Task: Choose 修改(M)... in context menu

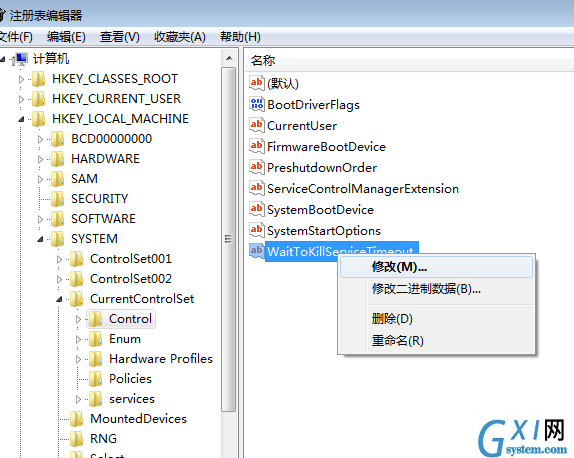Action: (436, 267)
